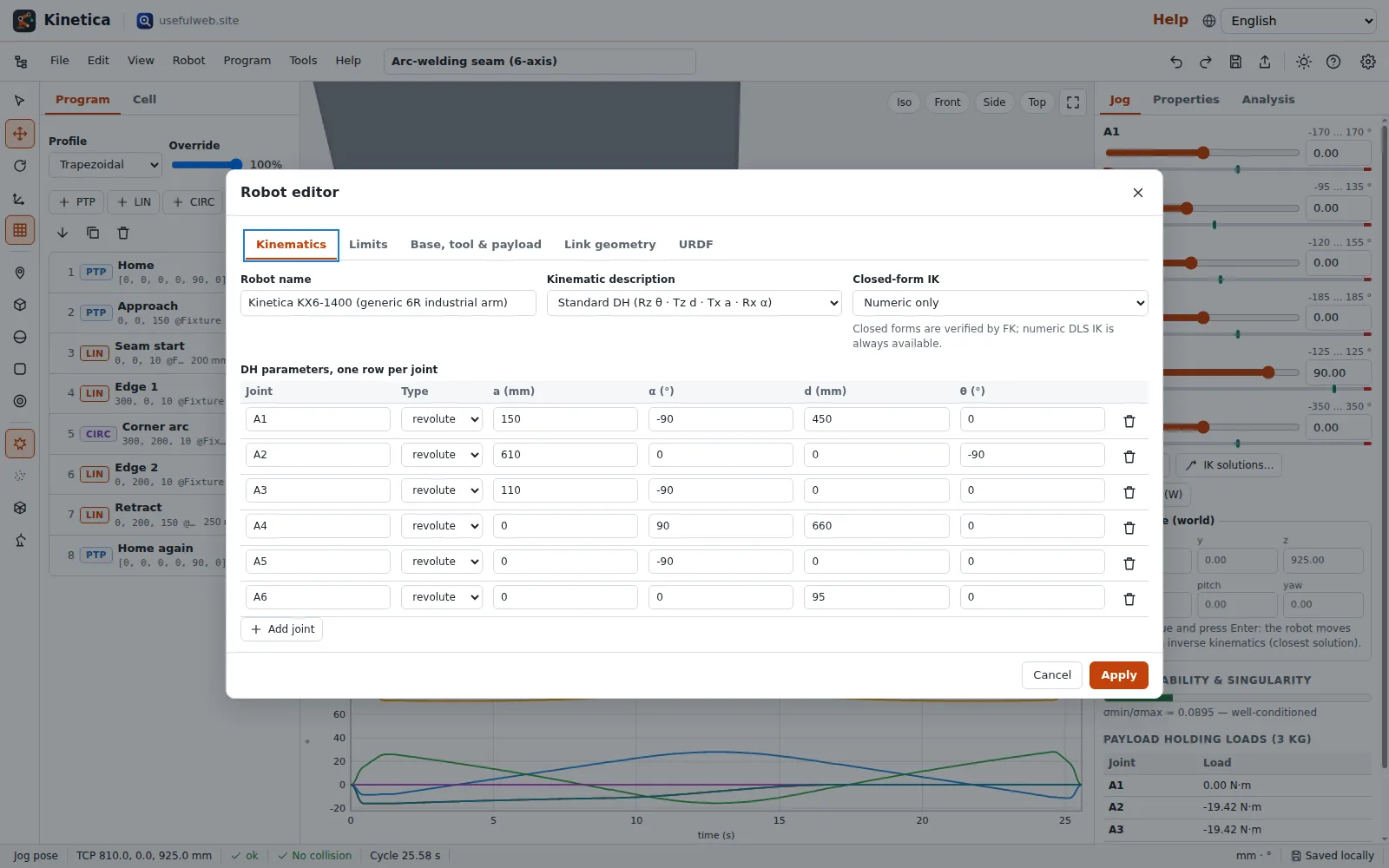Screen dimensions: 1389x868
Task: Click the undo icon in the top toolbar
Action: click(1176, 62)
